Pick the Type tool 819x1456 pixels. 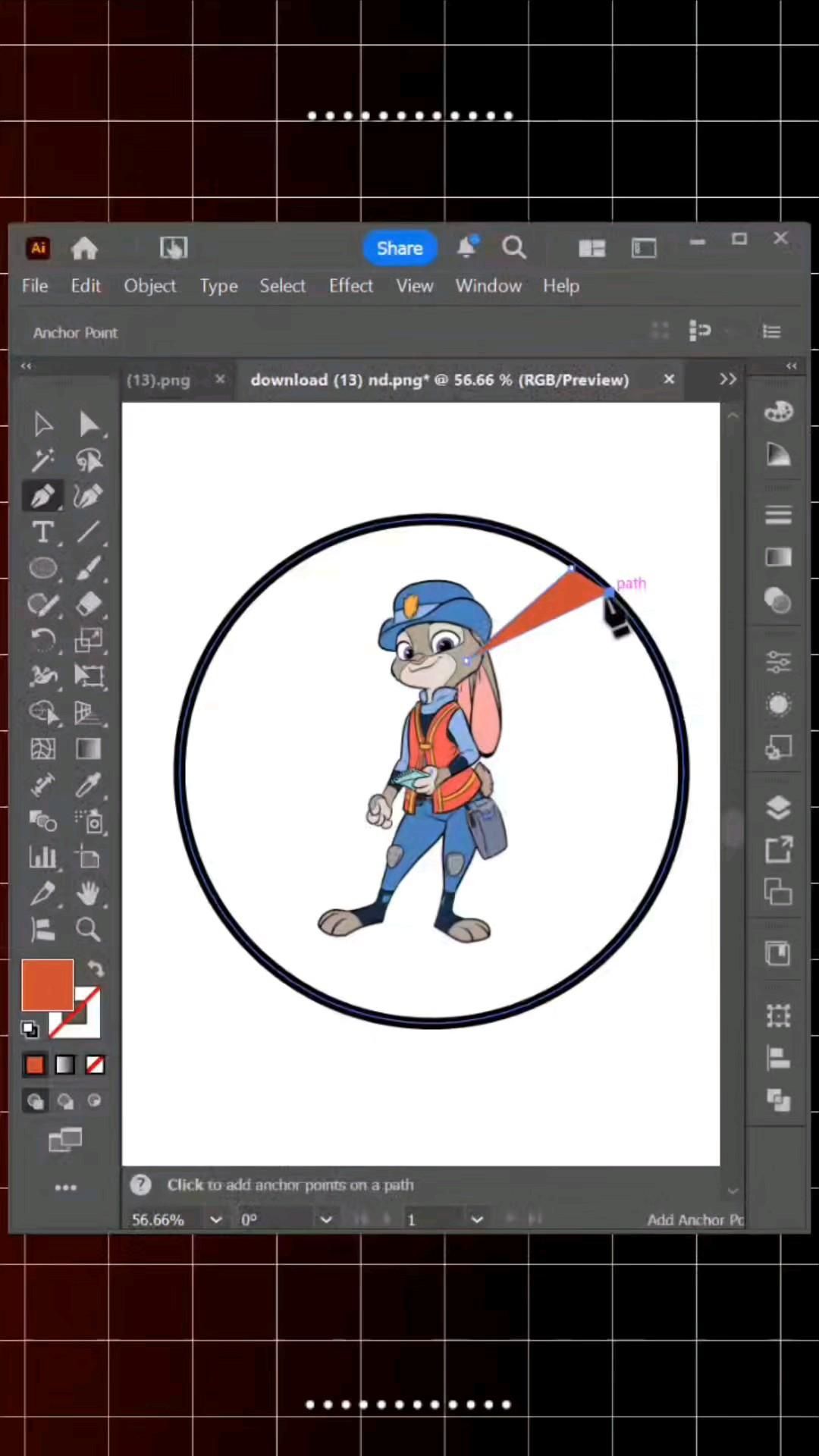(x=42, y=532)
